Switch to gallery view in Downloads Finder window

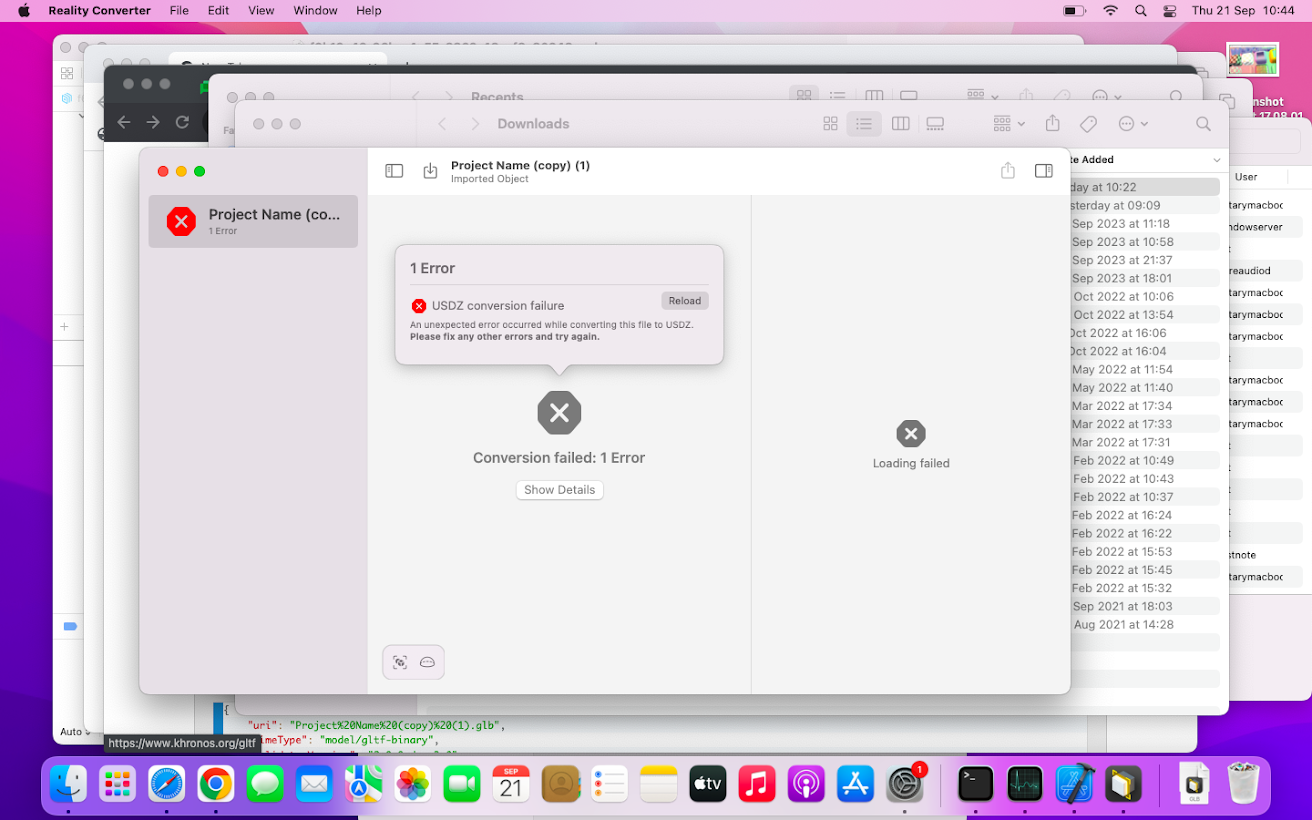935,124
